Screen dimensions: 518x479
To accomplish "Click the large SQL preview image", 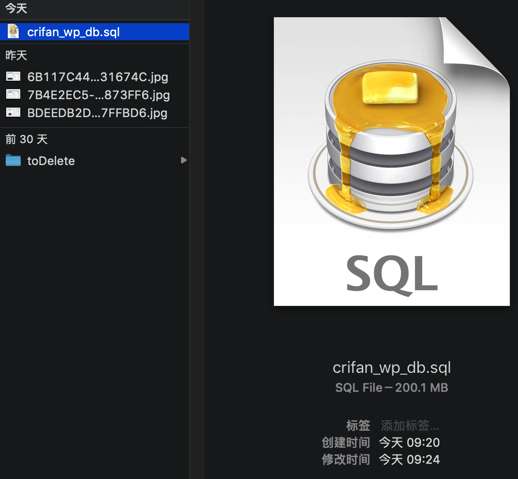I will coord(392,161).
